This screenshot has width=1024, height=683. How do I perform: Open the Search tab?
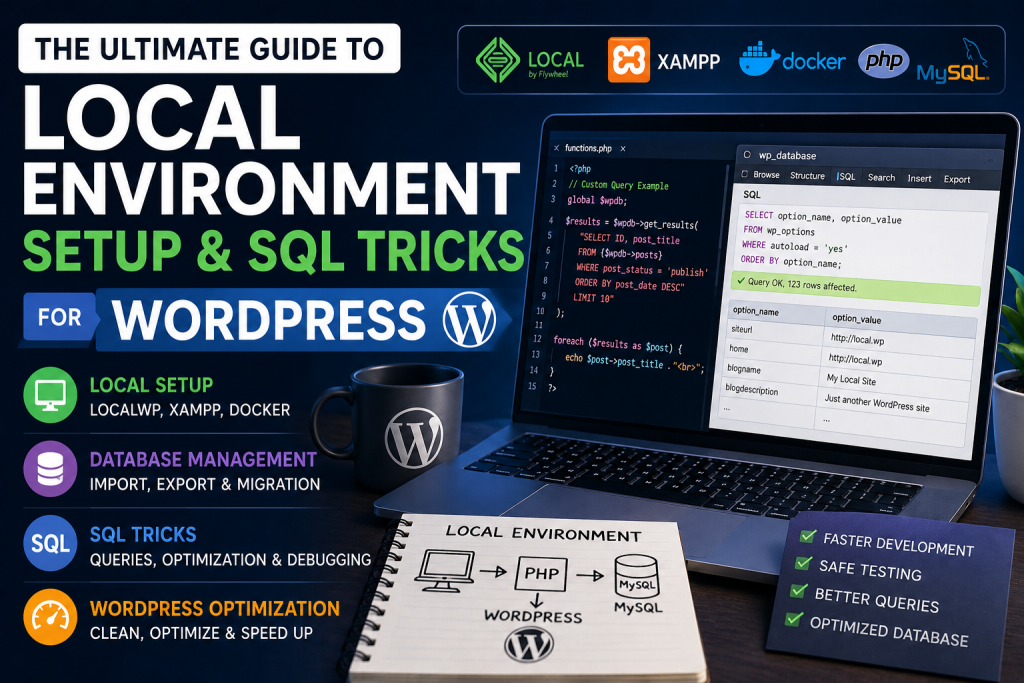(x=881, y=178)
